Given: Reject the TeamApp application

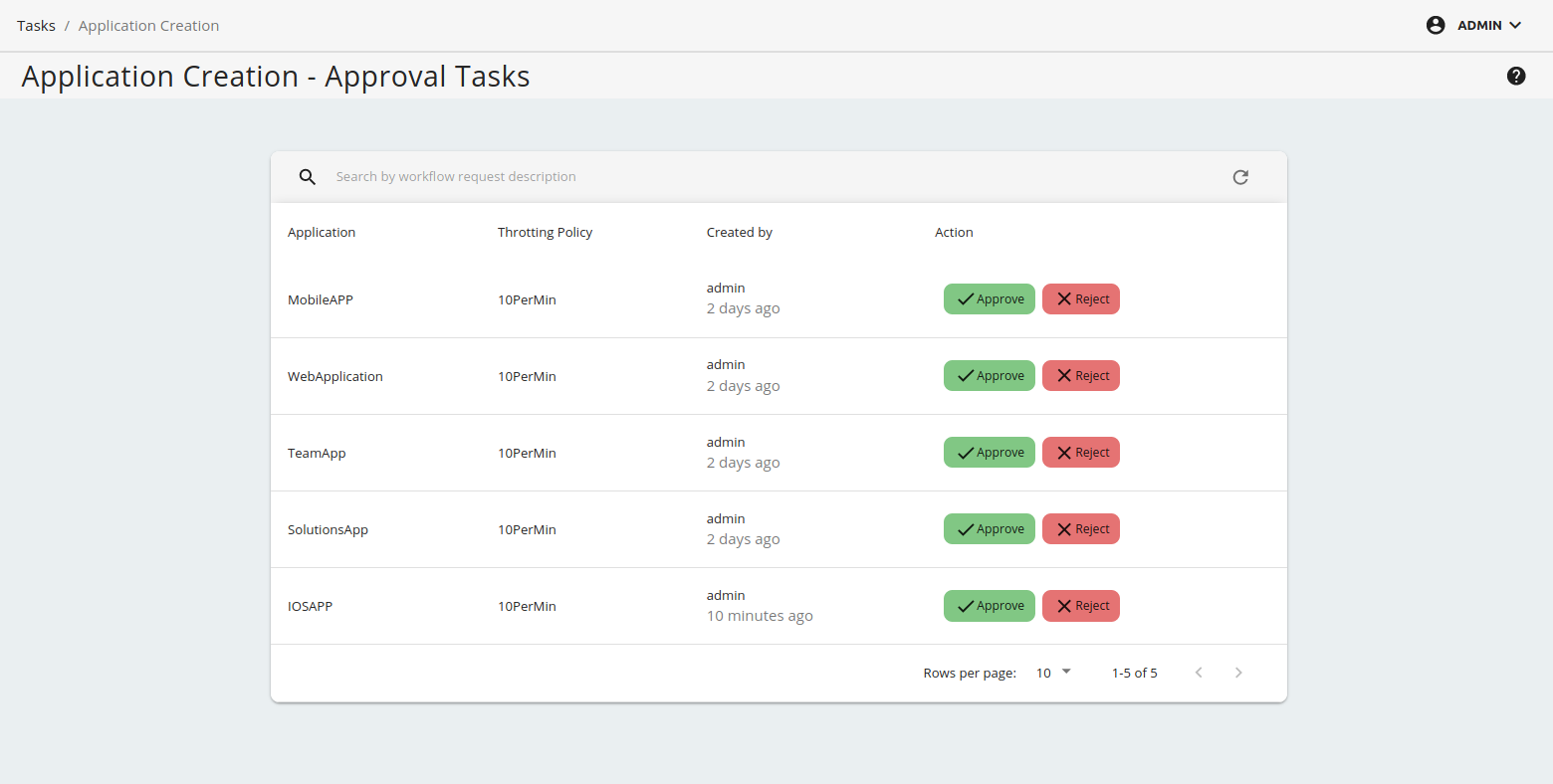Looking at the screenshot, I should (1081, 453).
